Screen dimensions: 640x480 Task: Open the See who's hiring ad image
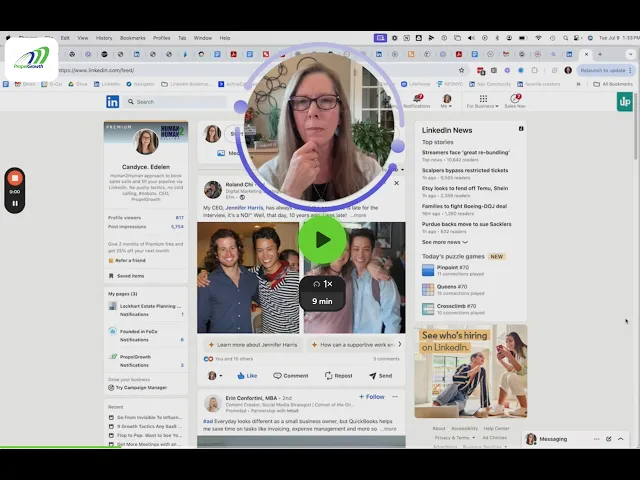pos(471,371)
